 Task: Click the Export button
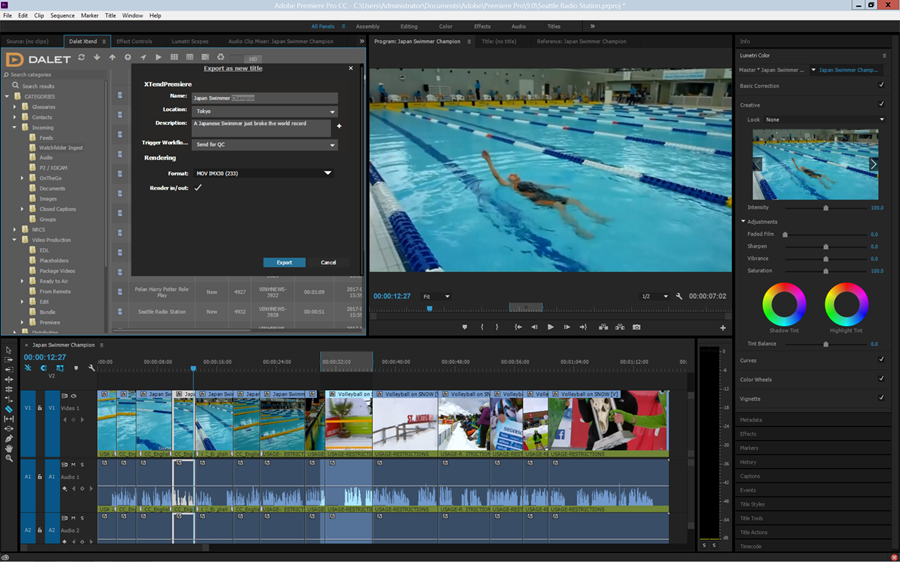click(284, 262)
